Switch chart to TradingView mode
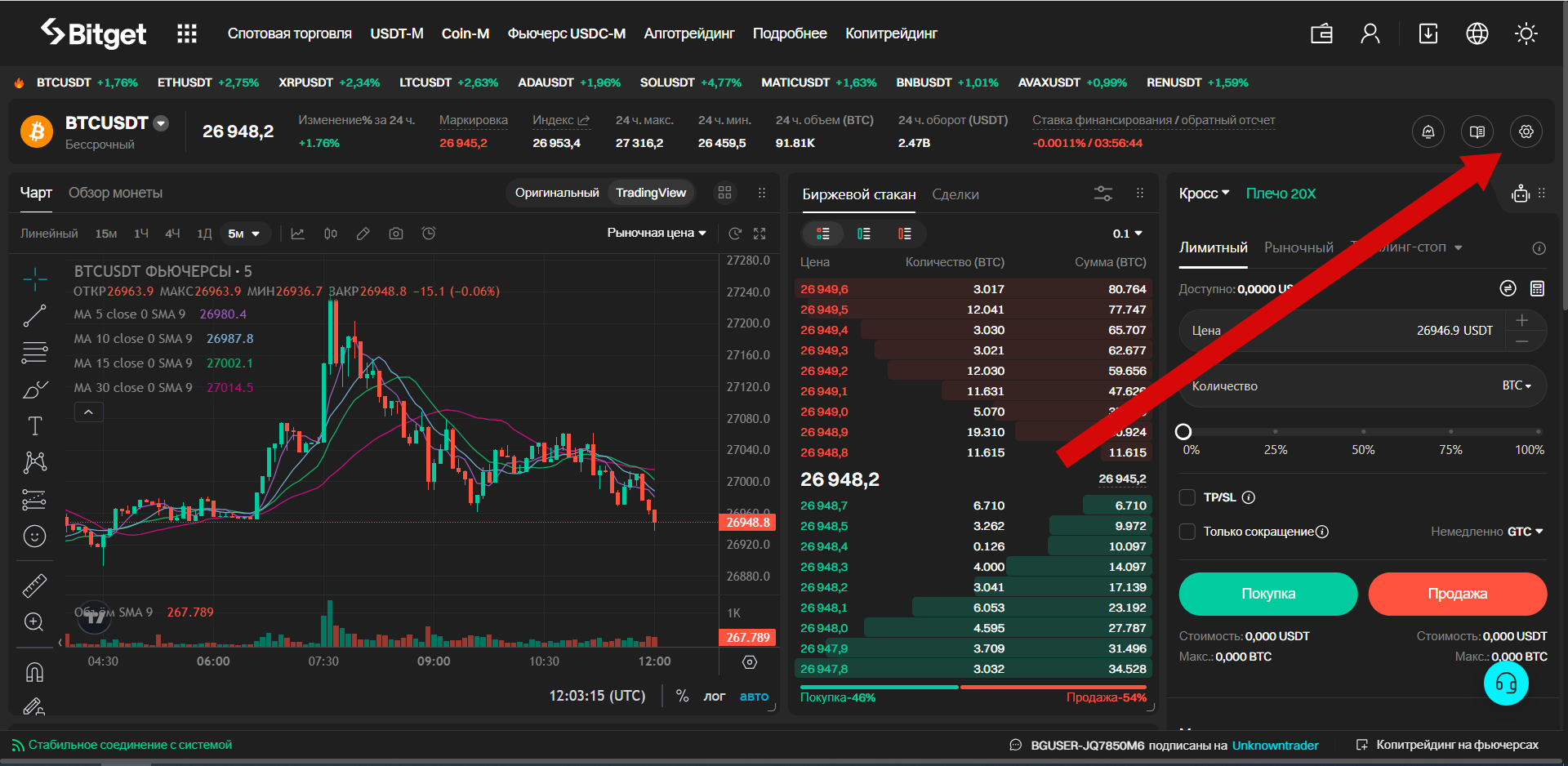The width and height of the screenshot is (1568, 766). point(651,193)
